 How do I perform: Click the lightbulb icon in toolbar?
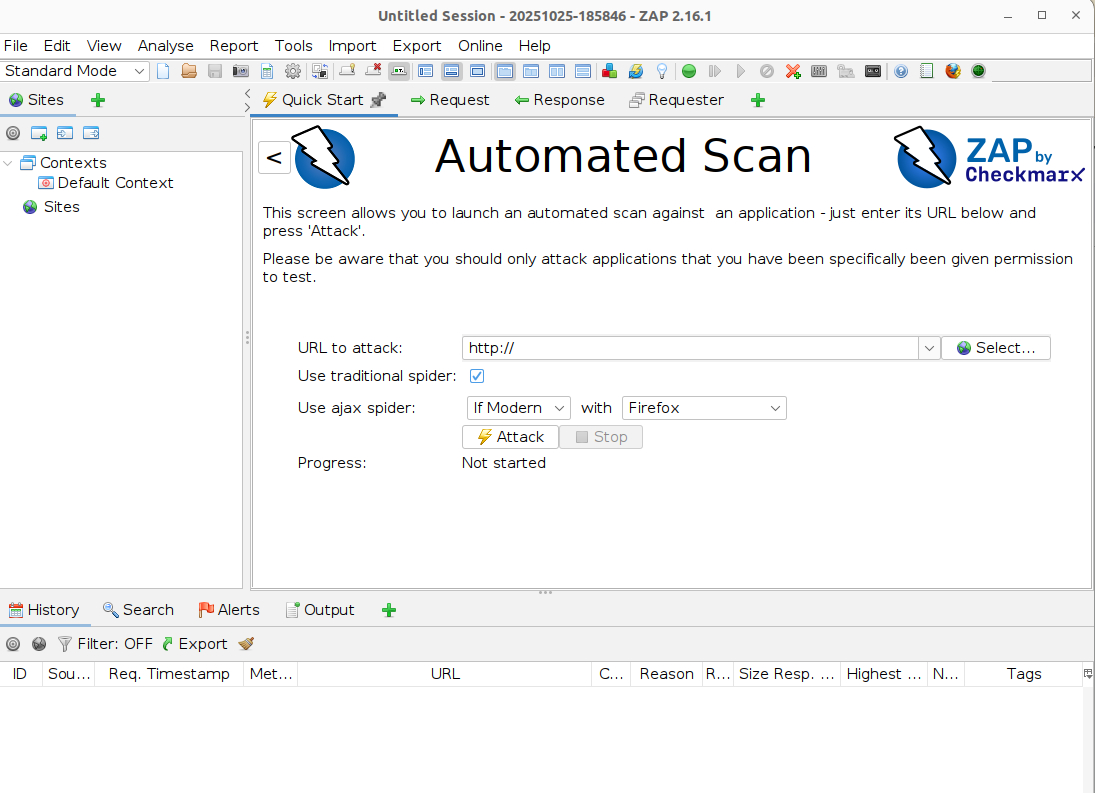click(x=661, y=71)
